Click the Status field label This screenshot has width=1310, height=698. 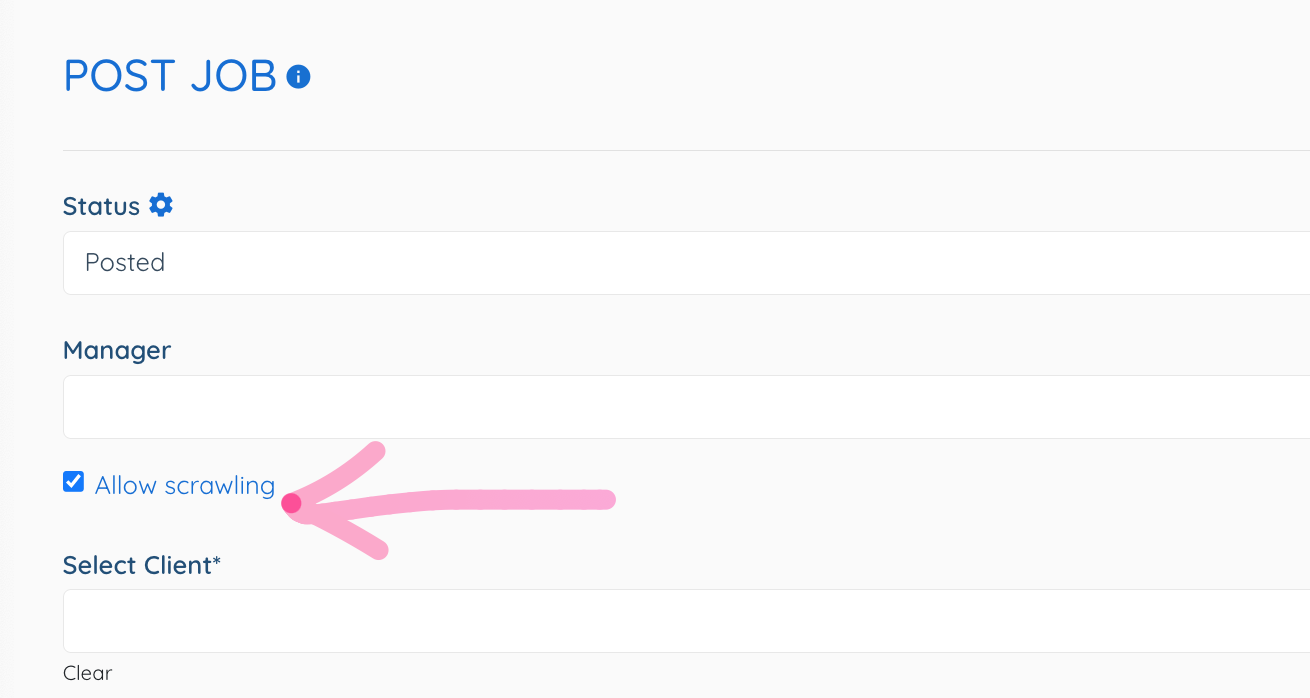click(x=101, y=206)
